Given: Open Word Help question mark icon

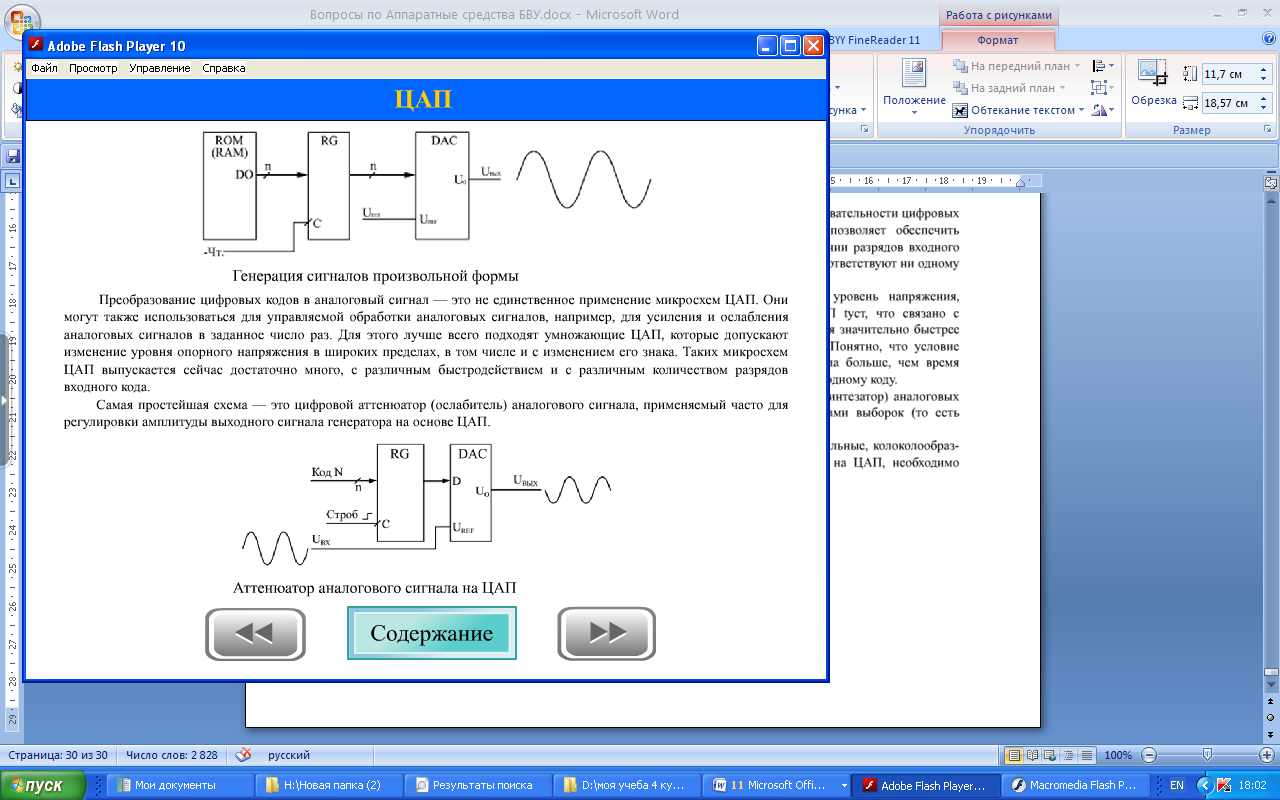Looking at the screenshot, I should (x=1269, y=39).
